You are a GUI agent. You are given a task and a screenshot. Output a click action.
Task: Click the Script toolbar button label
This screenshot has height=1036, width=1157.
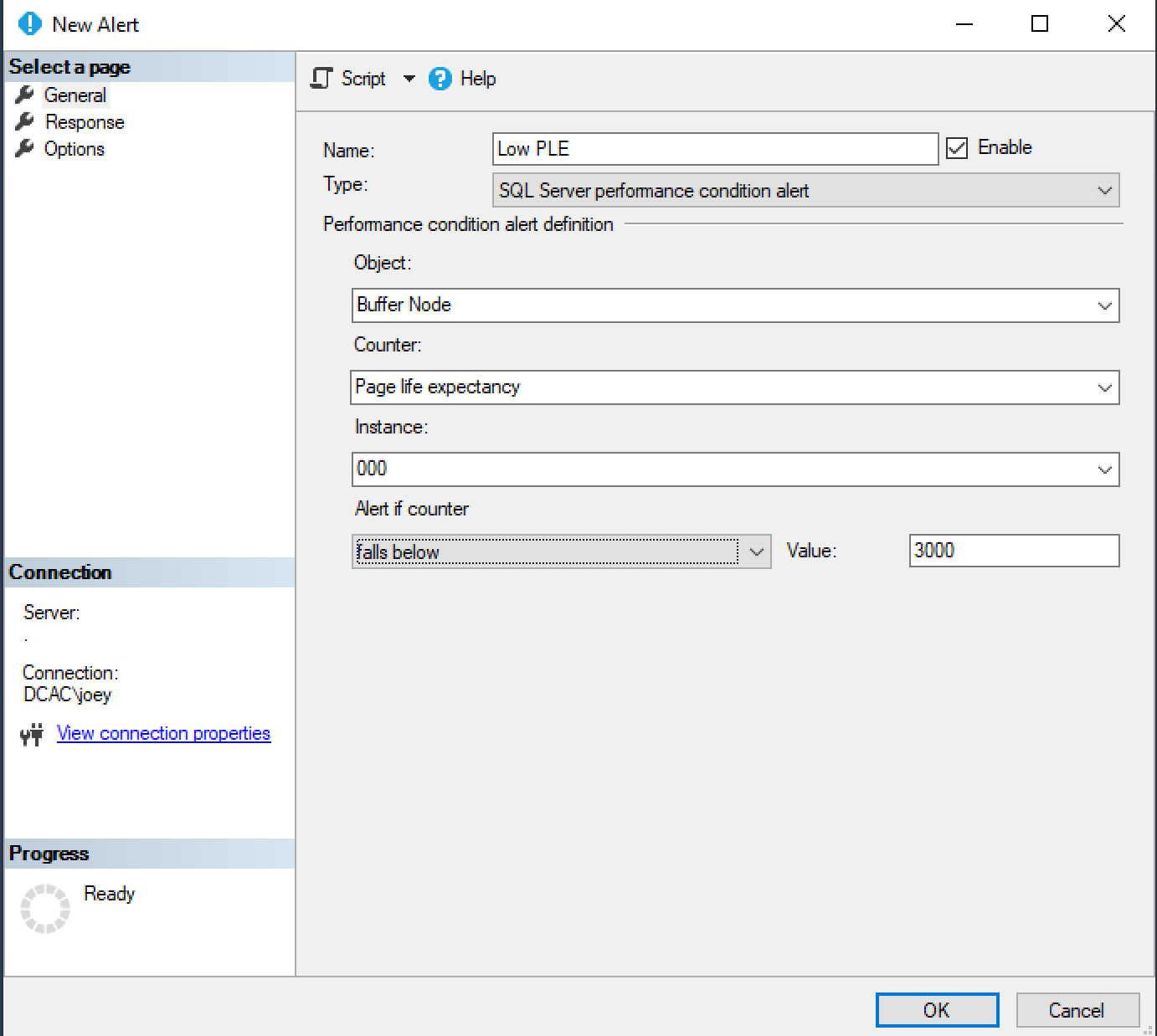coord(363,79)
